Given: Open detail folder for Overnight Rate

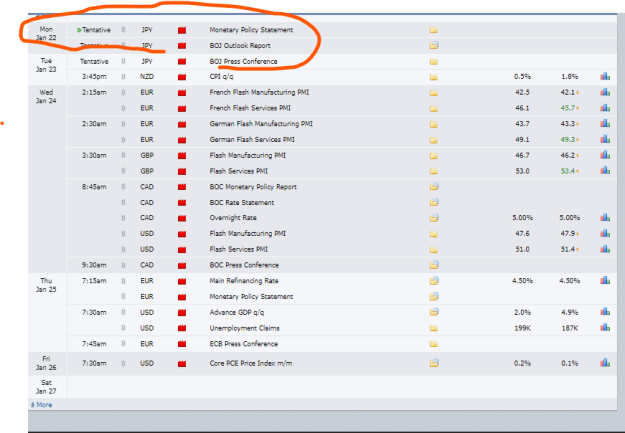Looking at the screenshot, I should (434, 218).
